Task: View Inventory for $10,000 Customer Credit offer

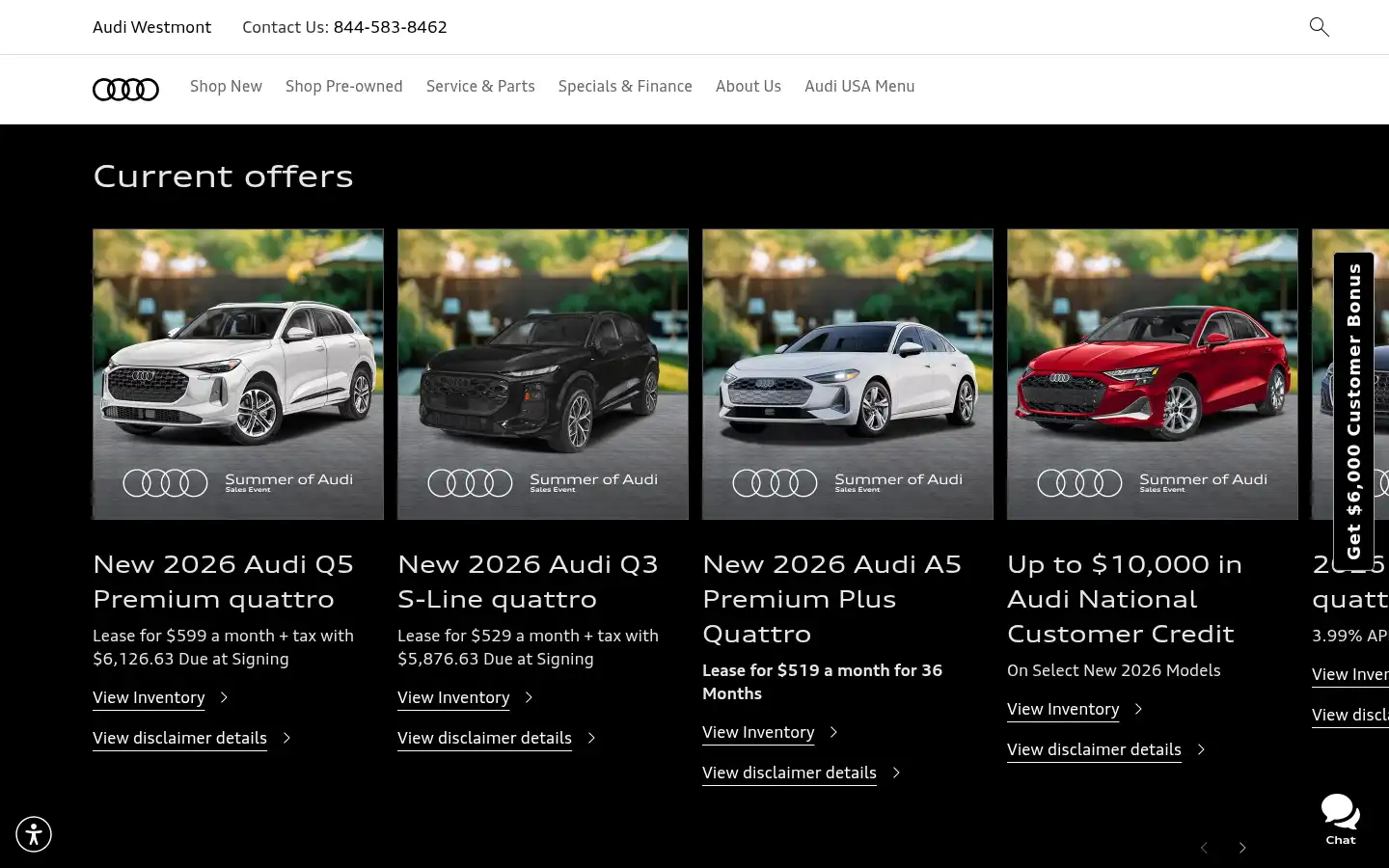Action: pyautogui.click(x=1063, y=709)
